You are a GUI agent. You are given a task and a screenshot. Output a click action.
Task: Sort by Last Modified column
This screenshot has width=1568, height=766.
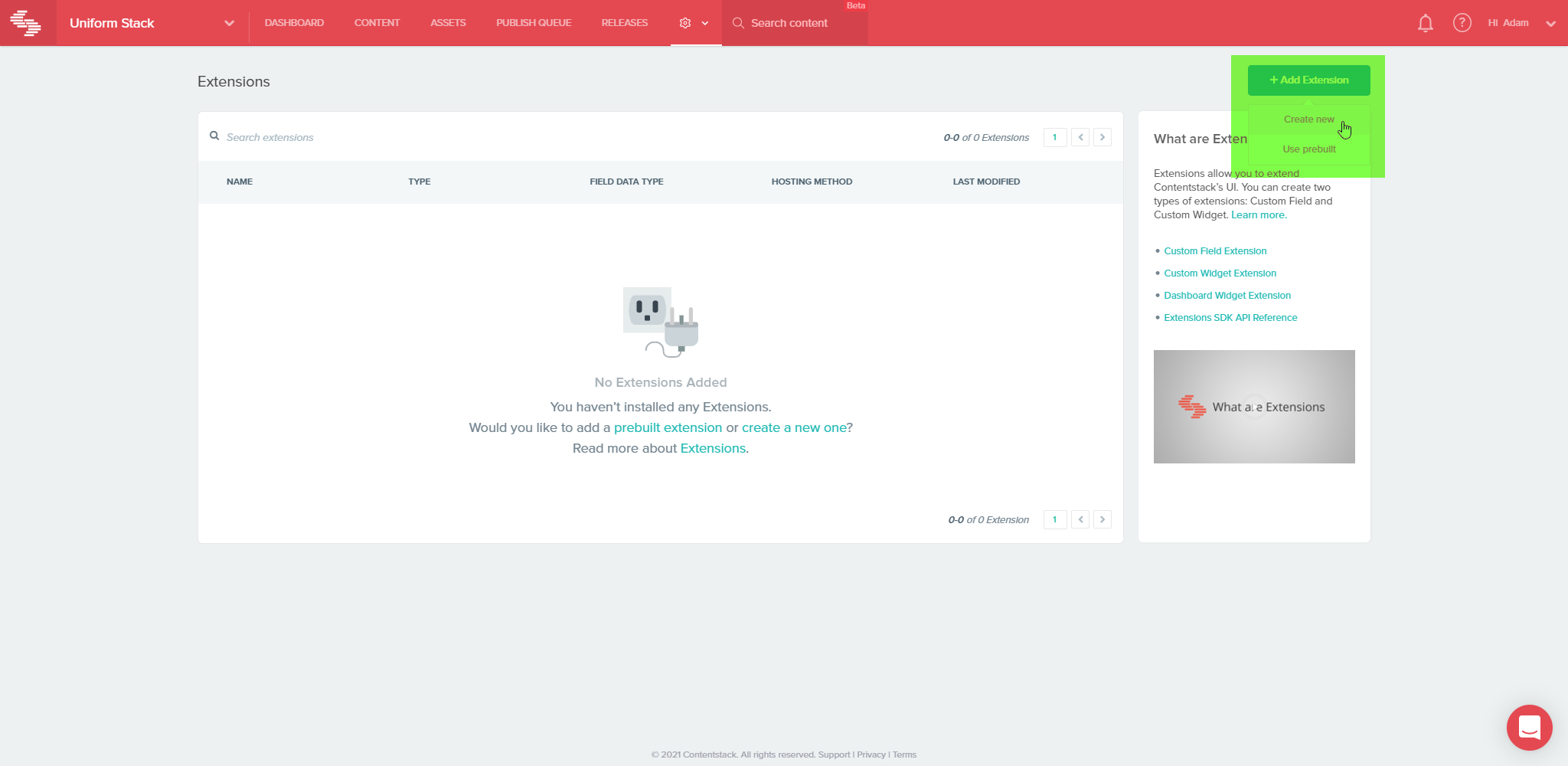pos(986,182)
